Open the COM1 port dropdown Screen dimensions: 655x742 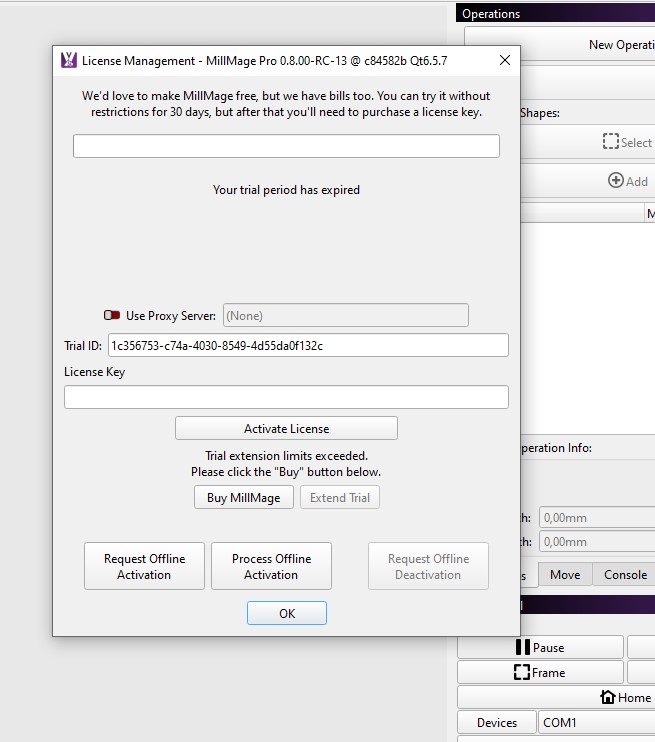tap(597, 723)
